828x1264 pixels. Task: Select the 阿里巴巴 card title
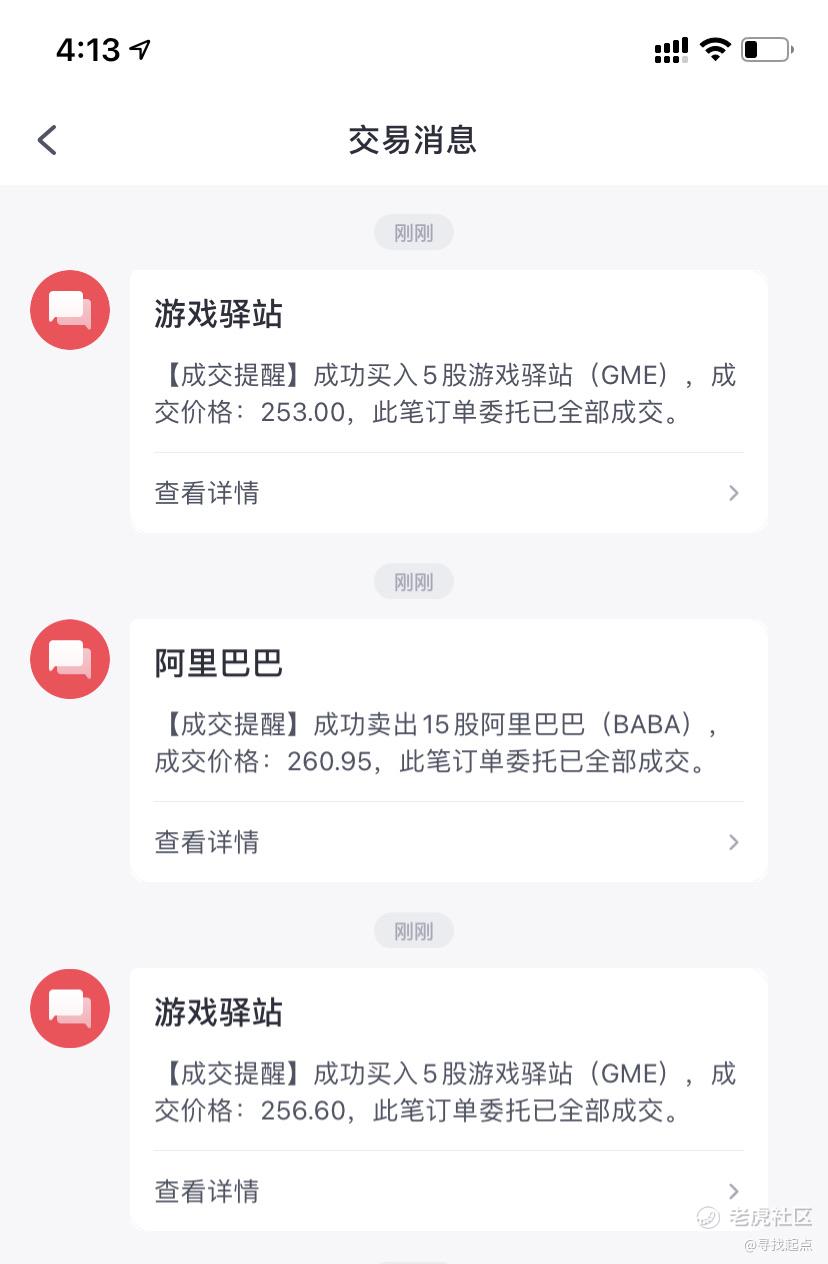click(218, 663)
